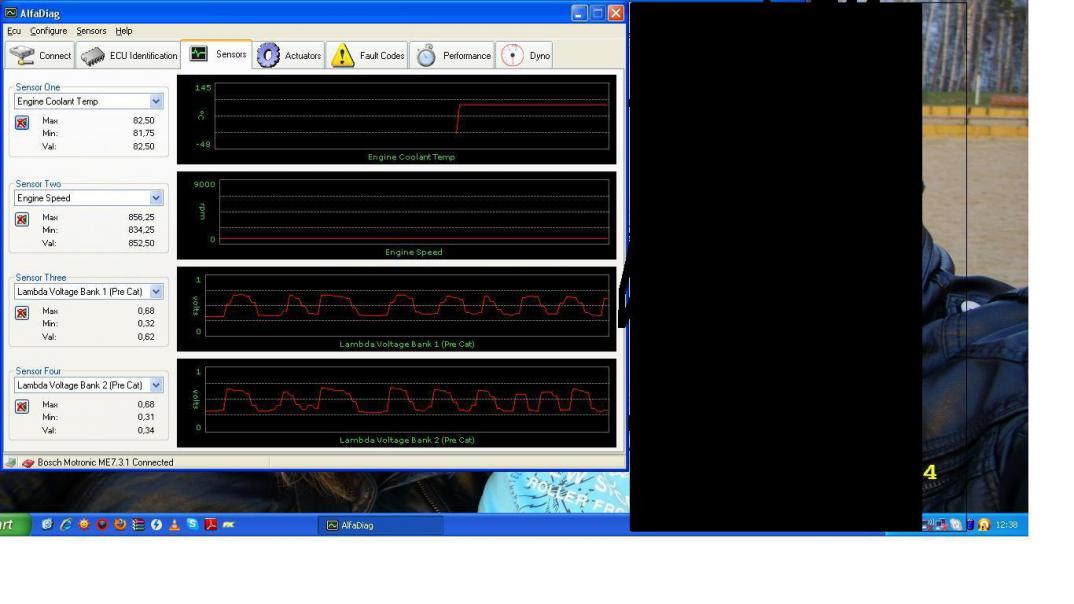1074x604 pixels.
Task: Click the Engine Coolant Temp graph
Action: 410,115
